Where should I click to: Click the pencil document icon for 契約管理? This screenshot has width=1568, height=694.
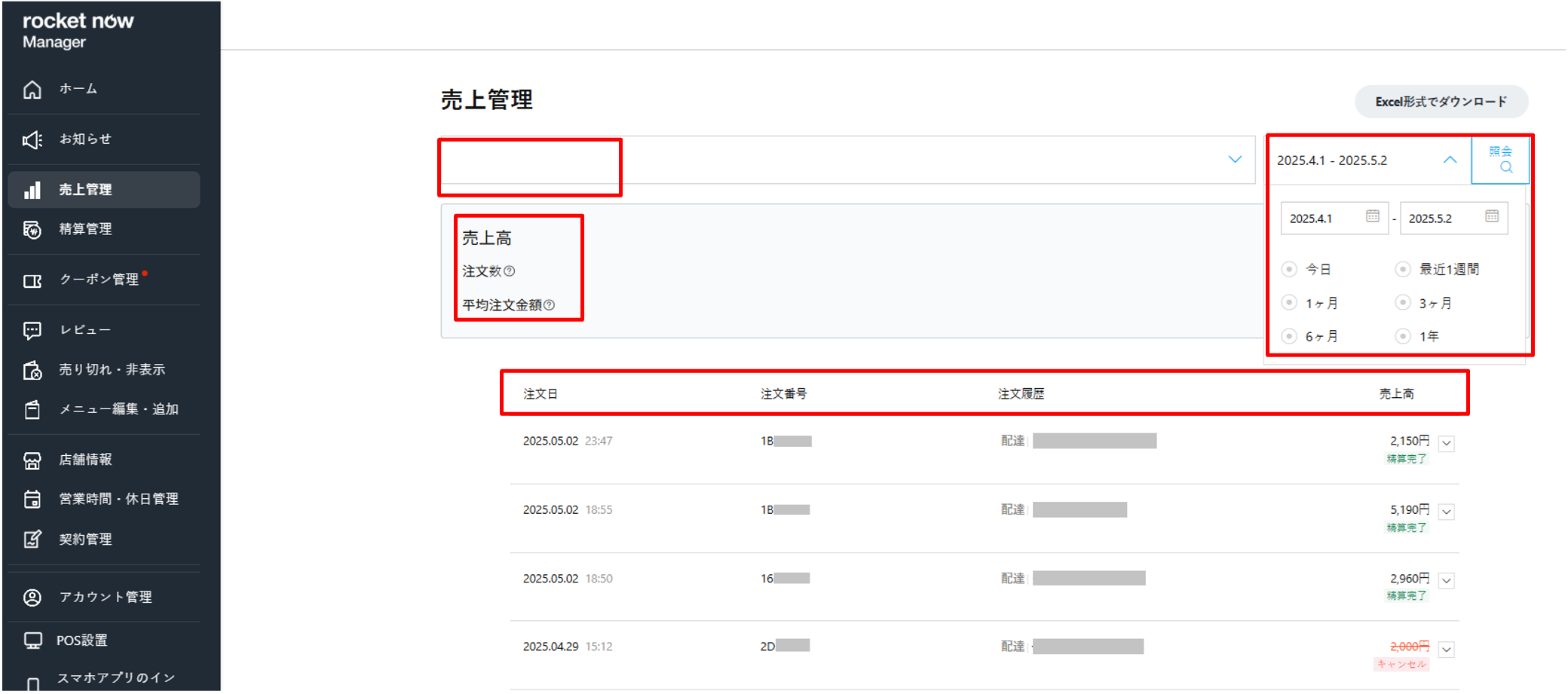(x=32, y=540)
